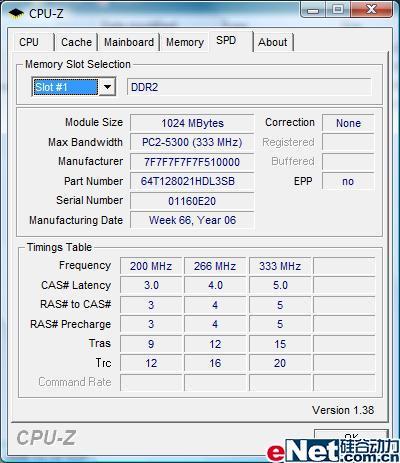Open the memory slot dropdown arrow
This screenshot has height=463, width=400.
click(107, 87)
